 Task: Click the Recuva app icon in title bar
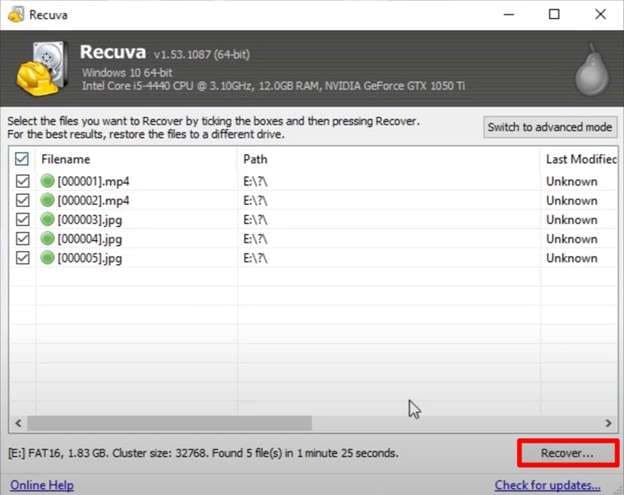click(16, 15)
